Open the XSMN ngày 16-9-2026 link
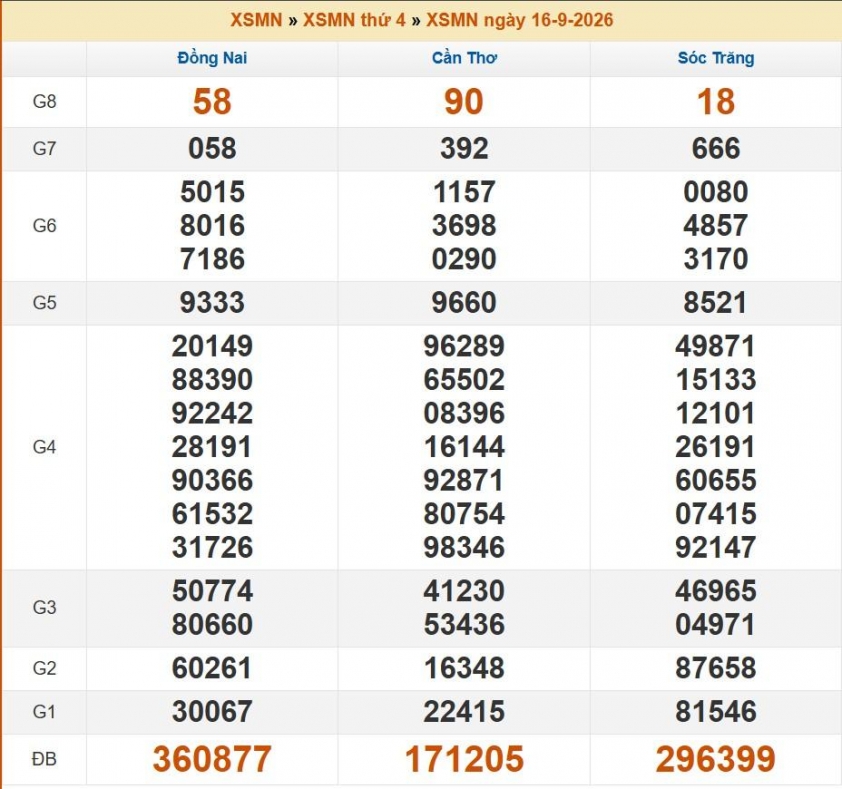 519,20
